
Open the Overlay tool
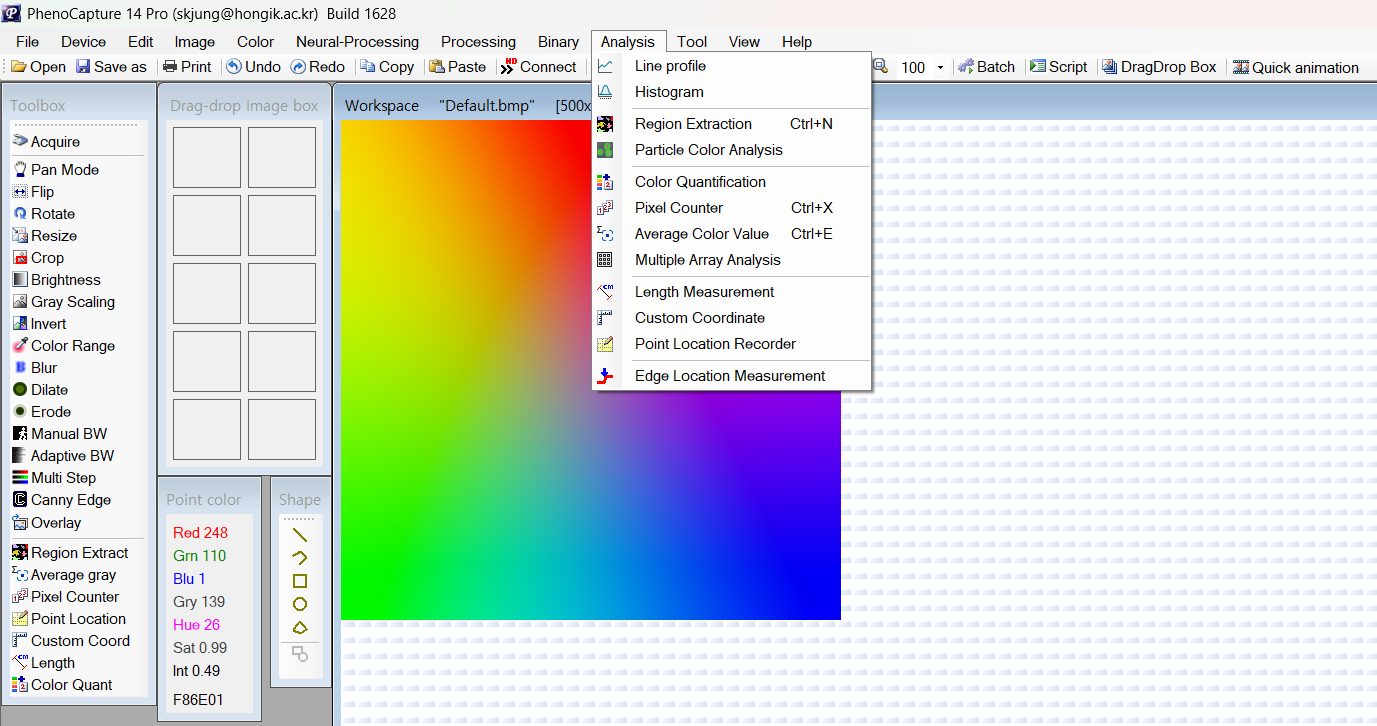(47, 523)
